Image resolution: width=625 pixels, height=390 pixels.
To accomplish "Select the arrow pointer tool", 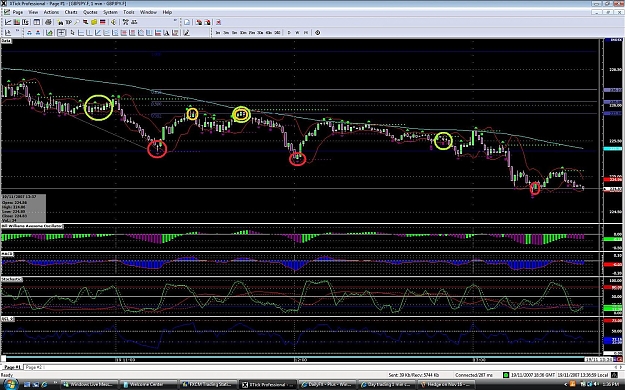I will pos(72,33).
